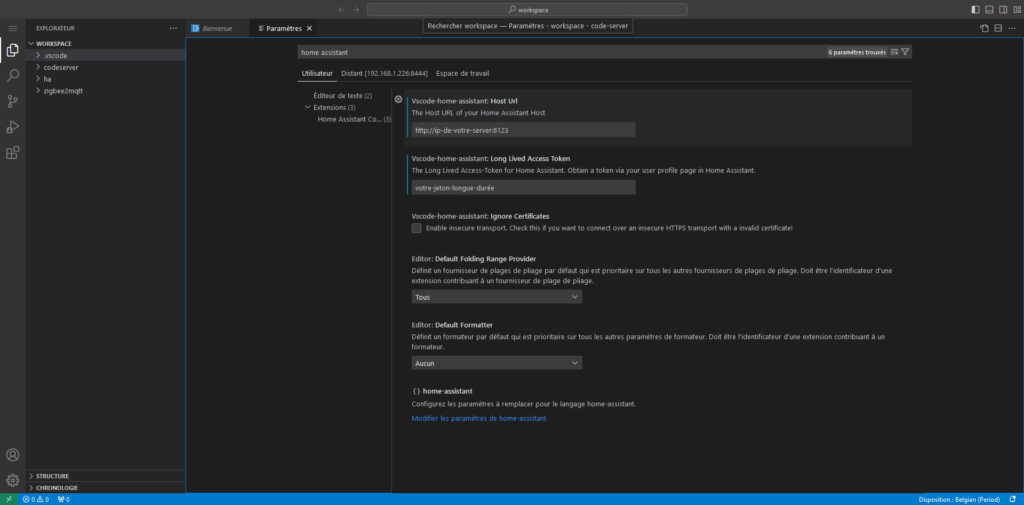Expand the .vscode folder
The width and height of the screenshot is (1024, 505).
tap(106, 56)
